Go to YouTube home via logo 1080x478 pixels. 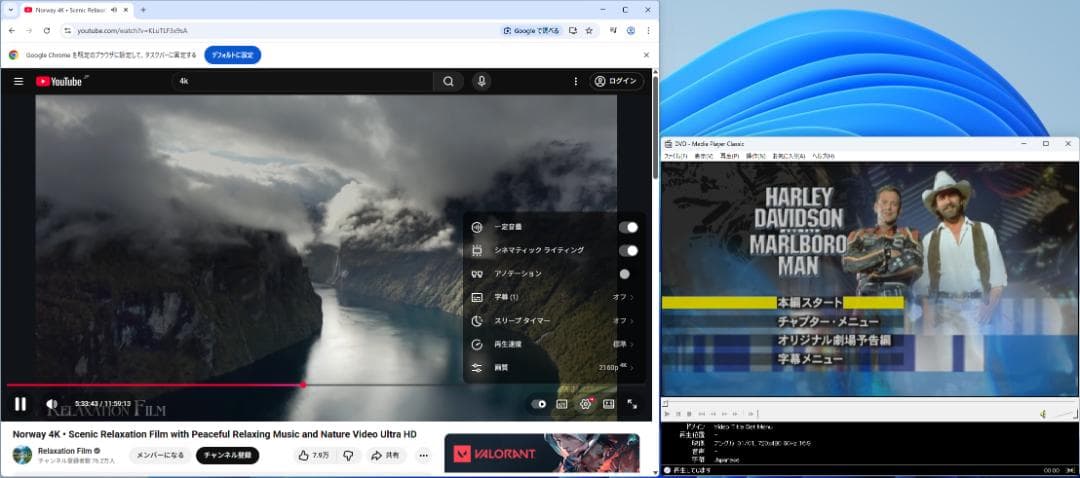click(59, 81)
